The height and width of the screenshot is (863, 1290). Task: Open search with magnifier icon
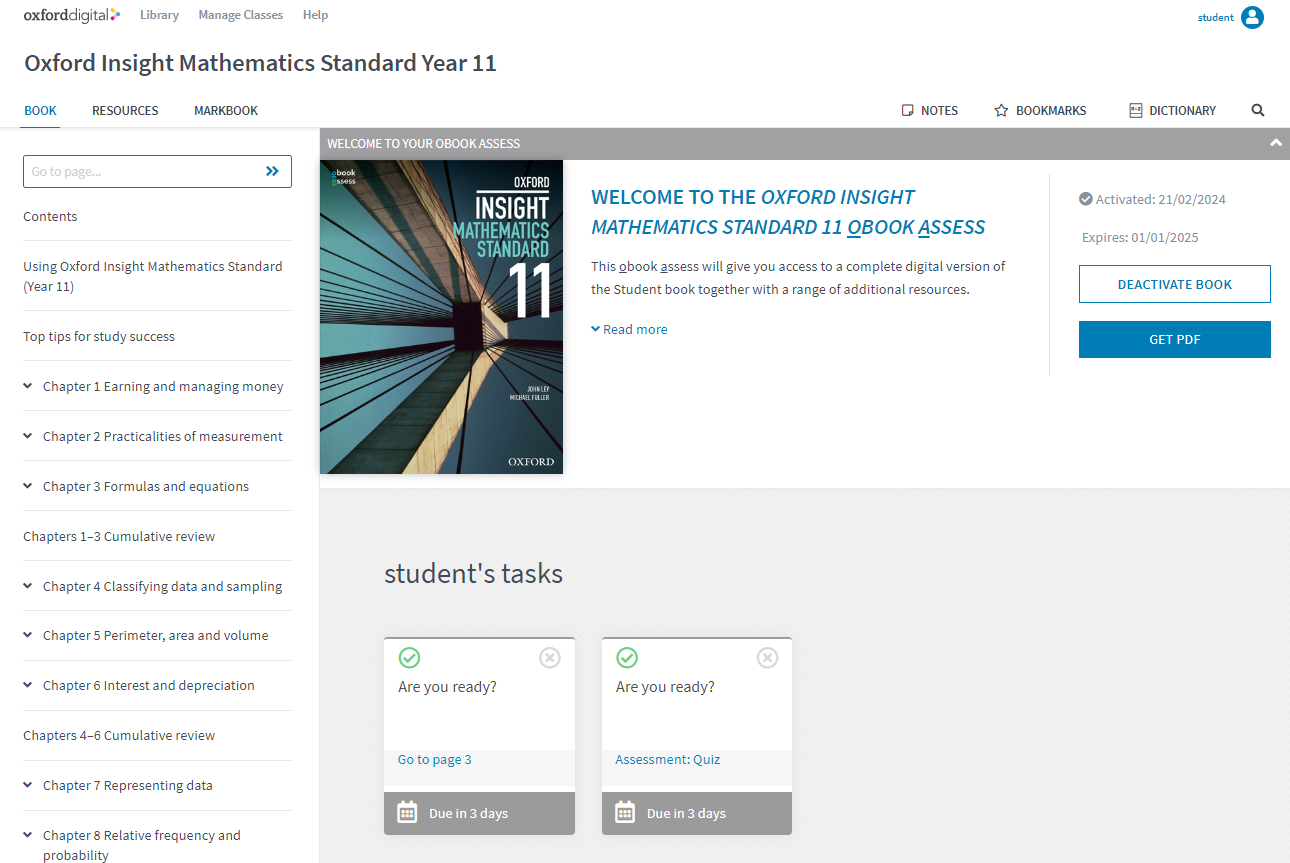tap(1258, 110)
